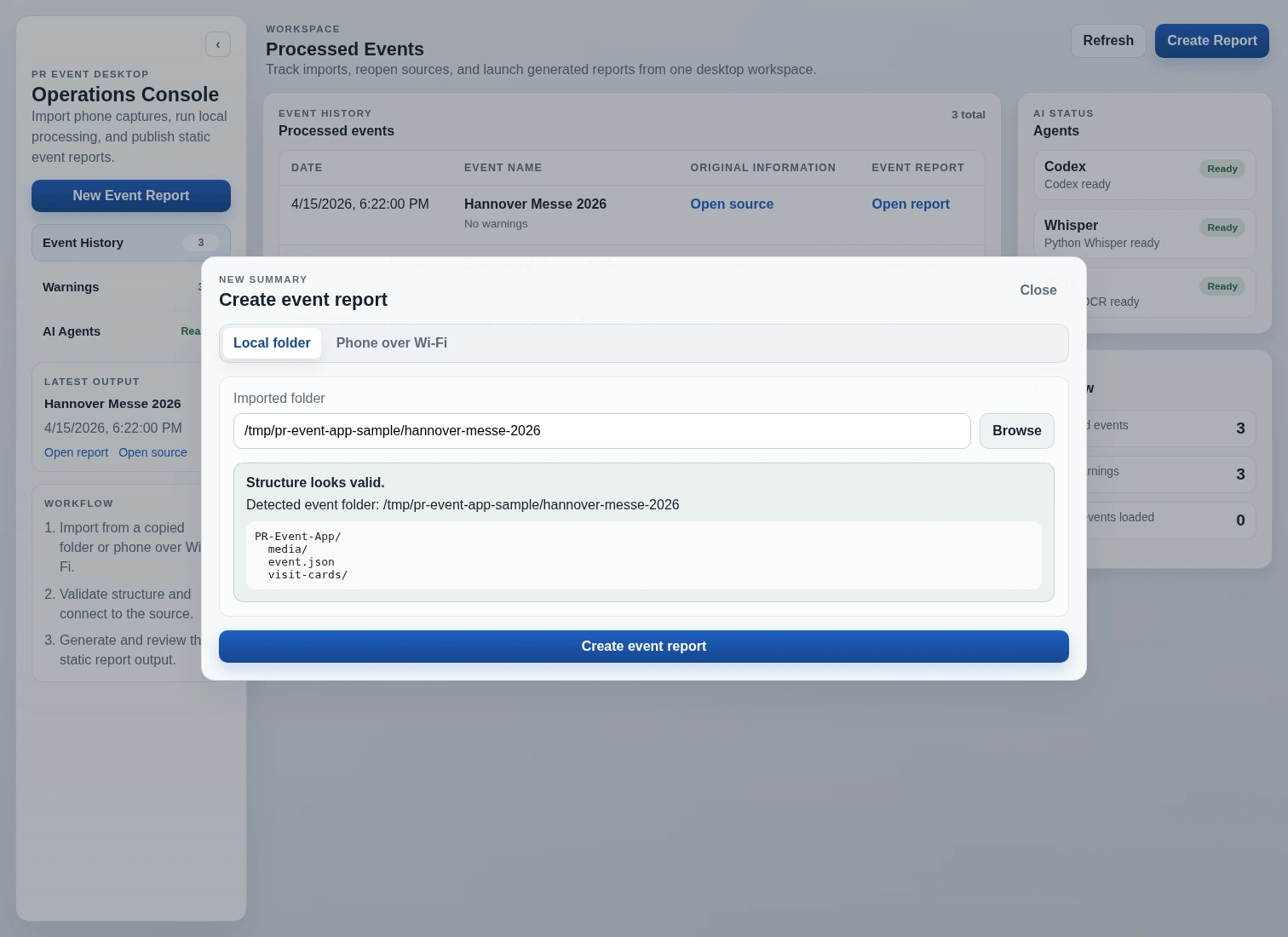Click the 'Validate structure' workflow step
The width and height of the screenshot is (1288, 937).
[x=125, y=604]
